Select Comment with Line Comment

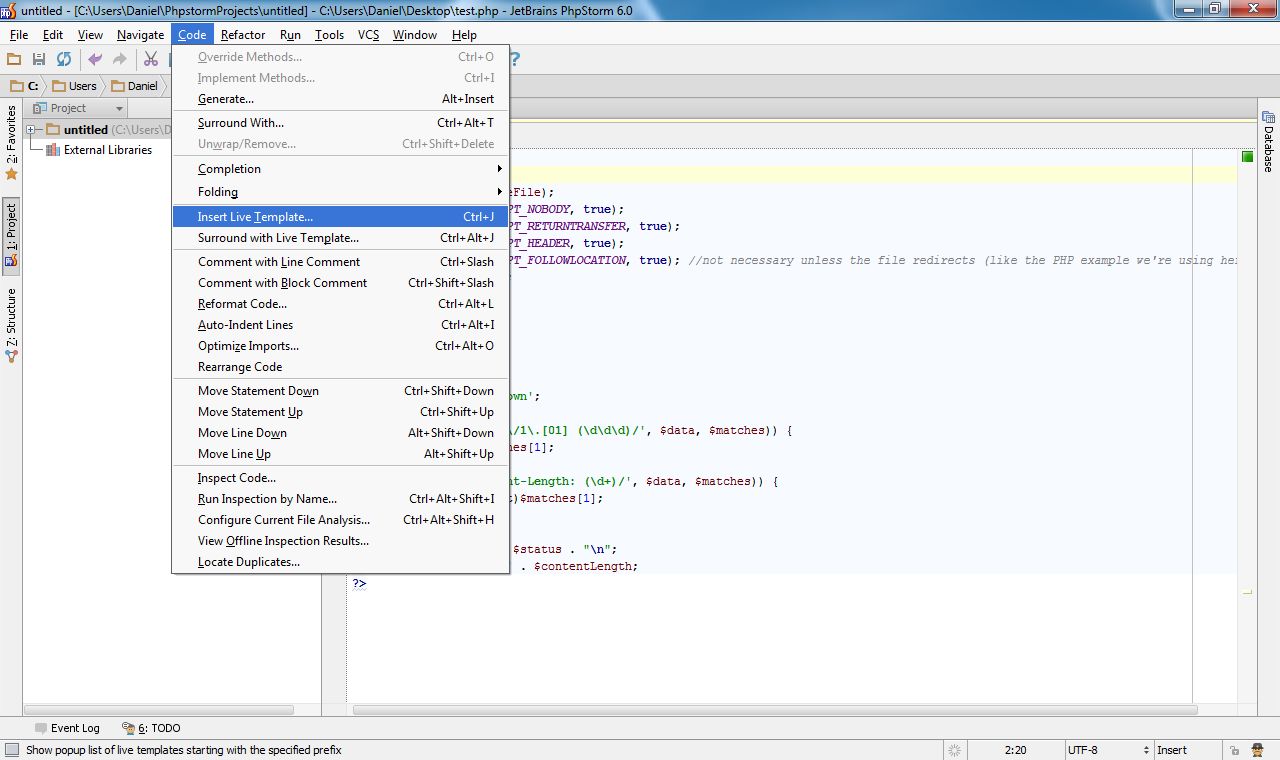tap(340, 262)
